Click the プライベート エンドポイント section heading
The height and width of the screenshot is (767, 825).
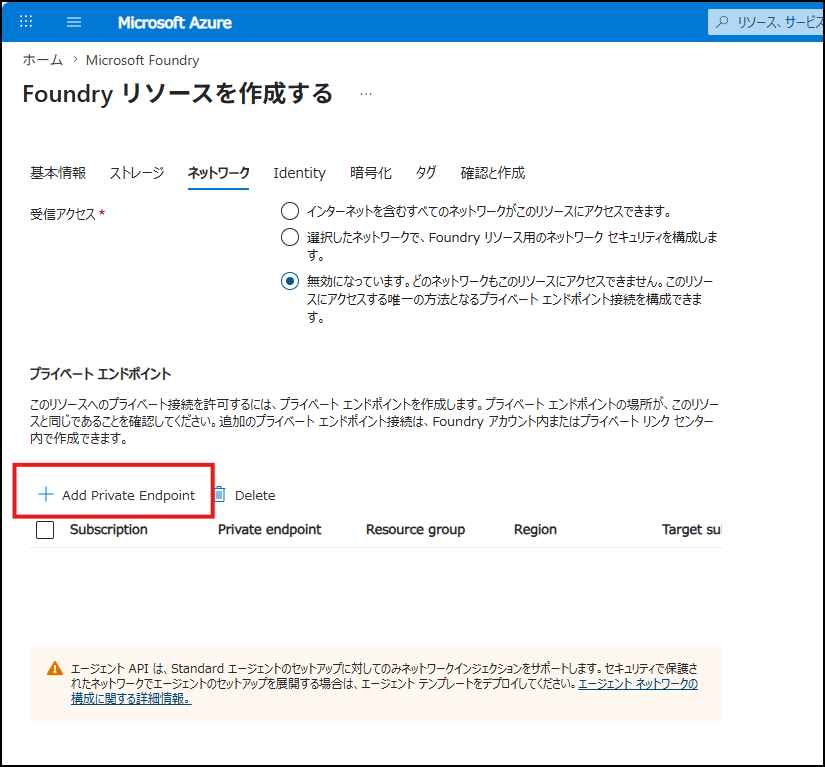point(100,374)
